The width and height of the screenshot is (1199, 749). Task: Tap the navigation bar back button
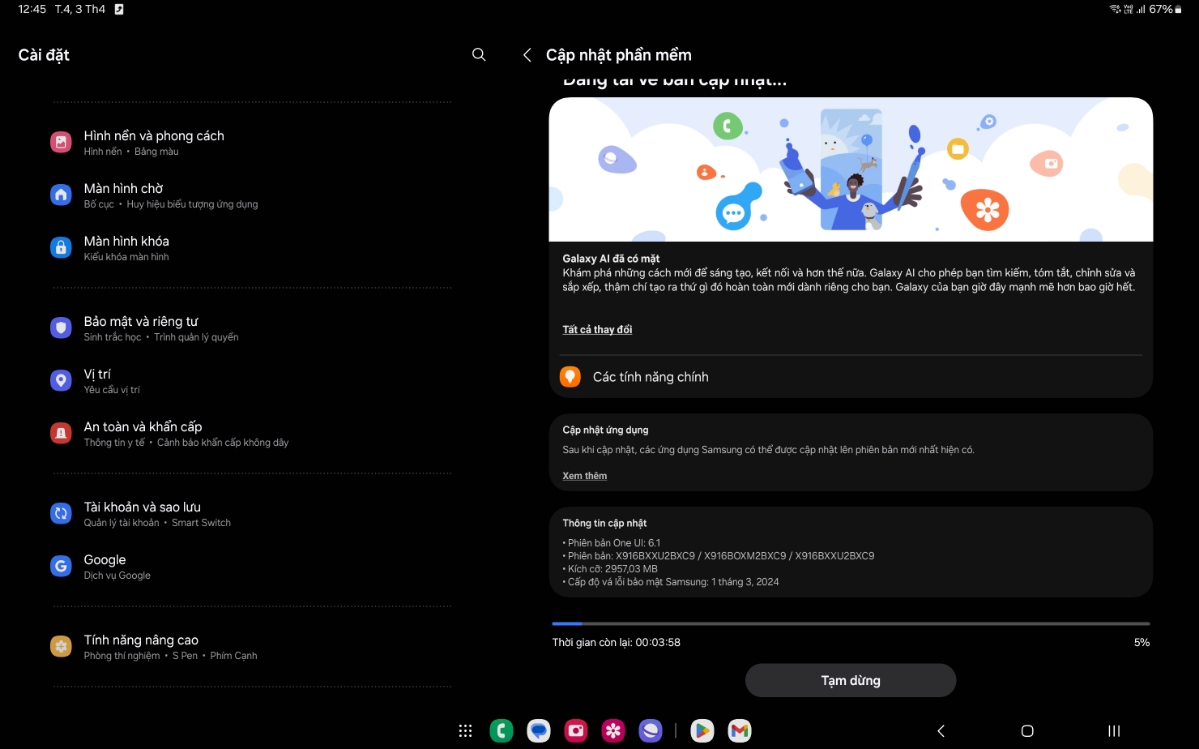tap(941, 731)
